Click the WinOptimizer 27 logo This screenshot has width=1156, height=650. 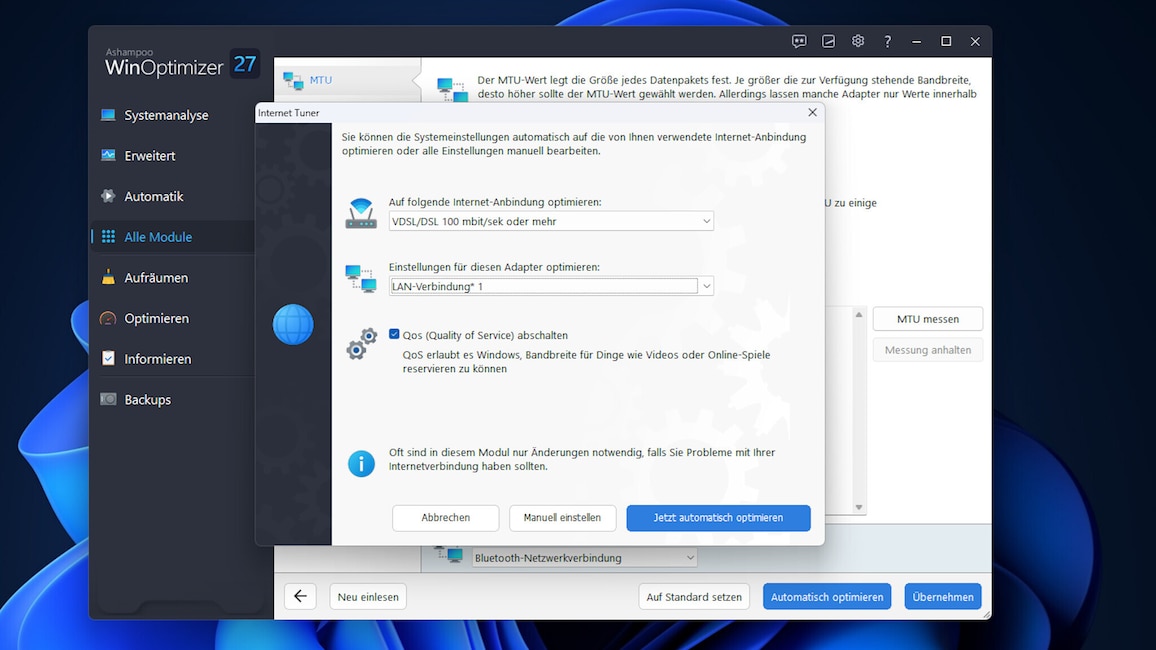coord(181,63)
